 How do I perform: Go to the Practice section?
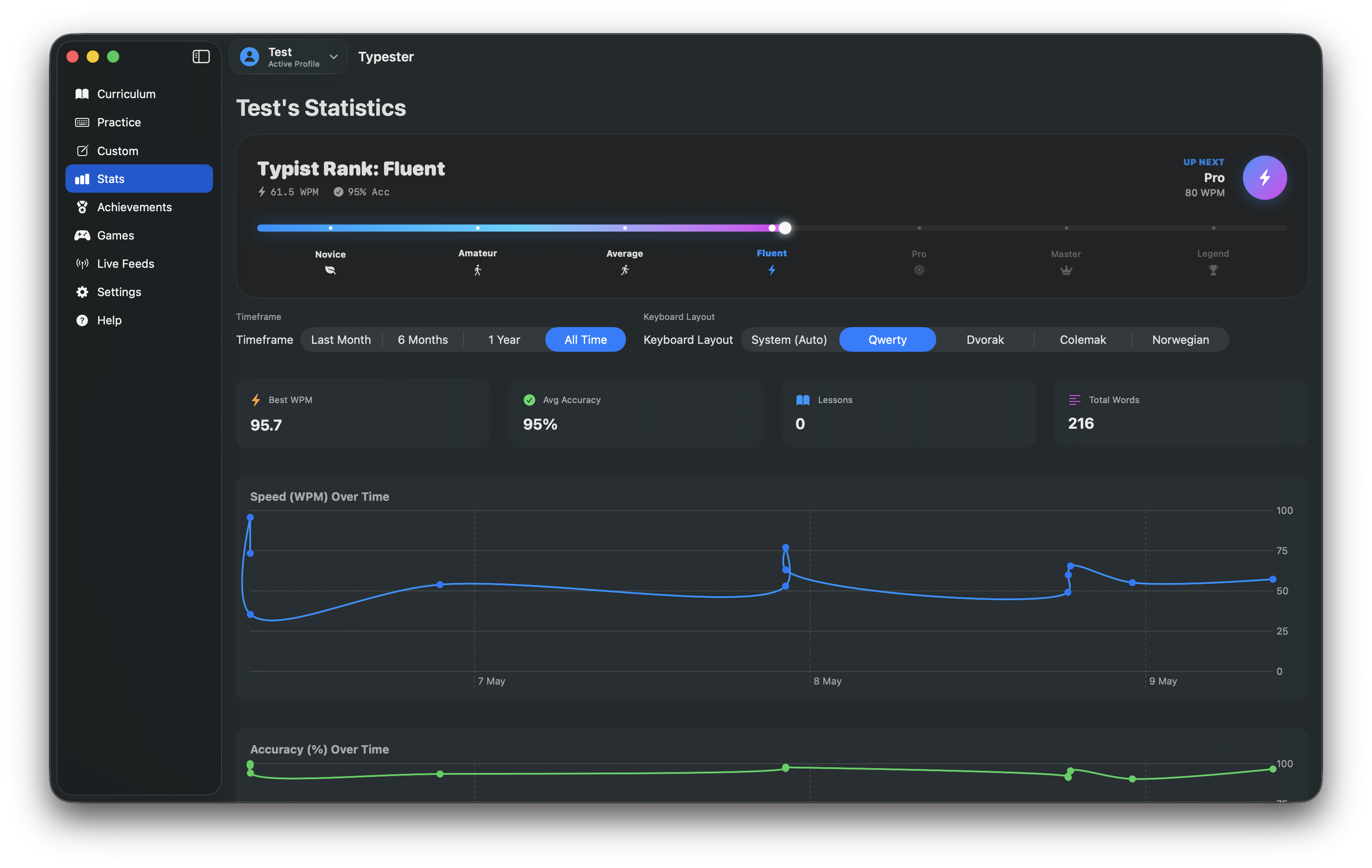(x=139, y=122)
